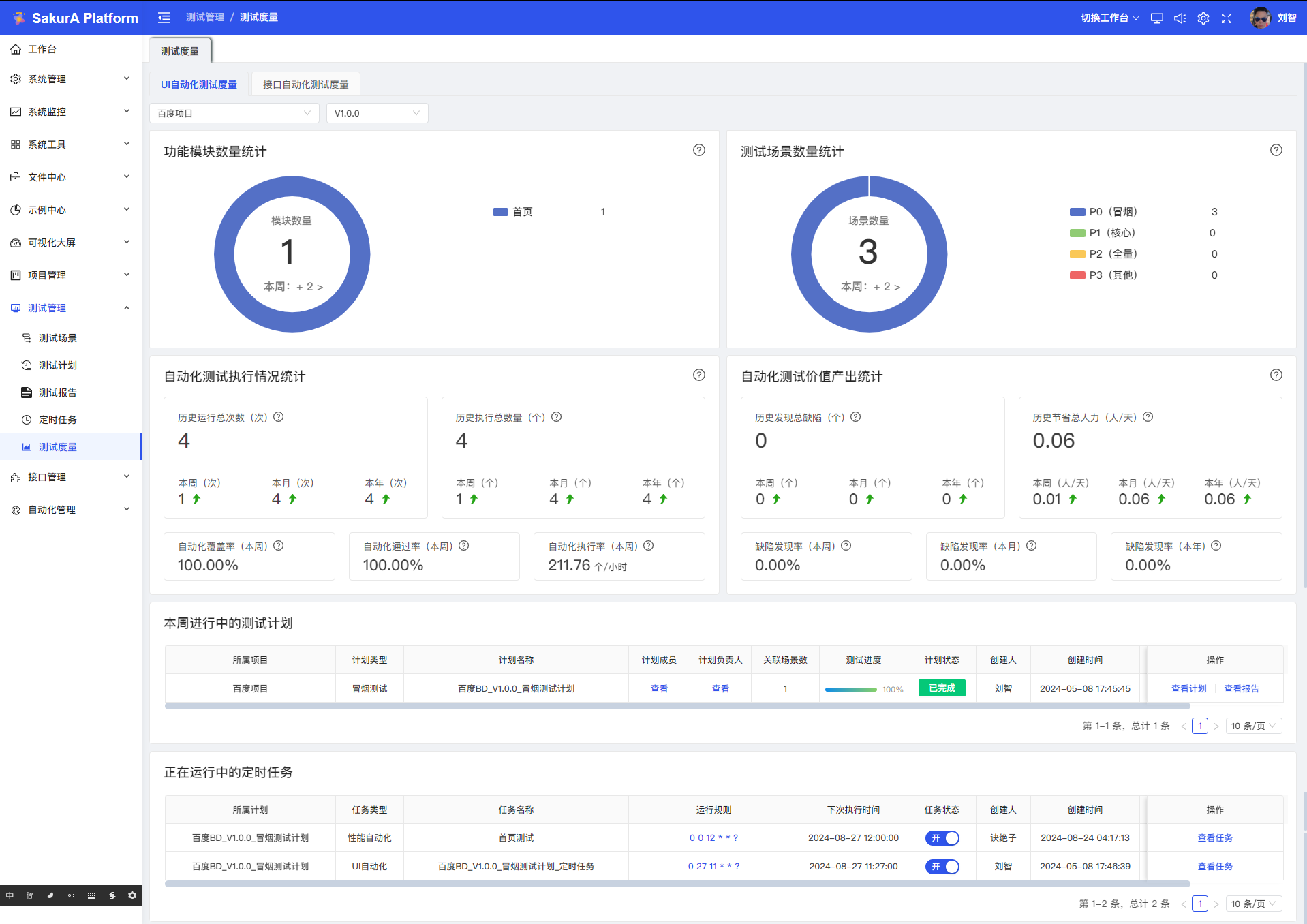Collapse the sidebar using the menu fold icon
Image resolution: width=1307 pixels, height=924 pixels.
coord(164,18)
